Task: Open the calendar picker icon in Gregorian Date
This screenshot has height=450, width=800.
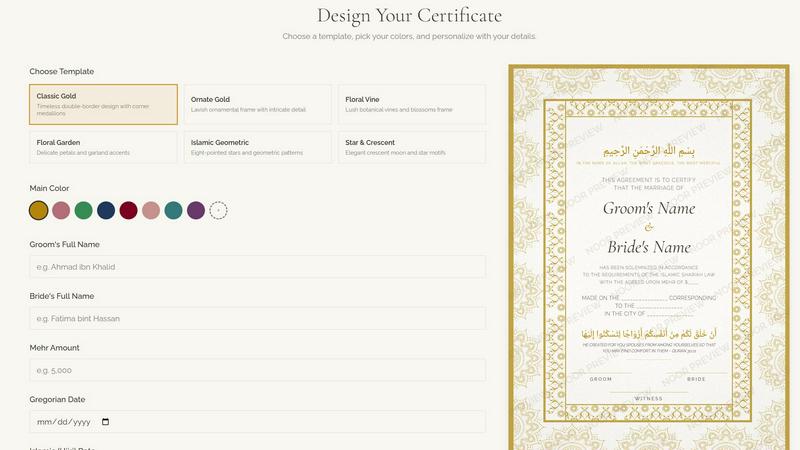Action: (x=106, y=422)
